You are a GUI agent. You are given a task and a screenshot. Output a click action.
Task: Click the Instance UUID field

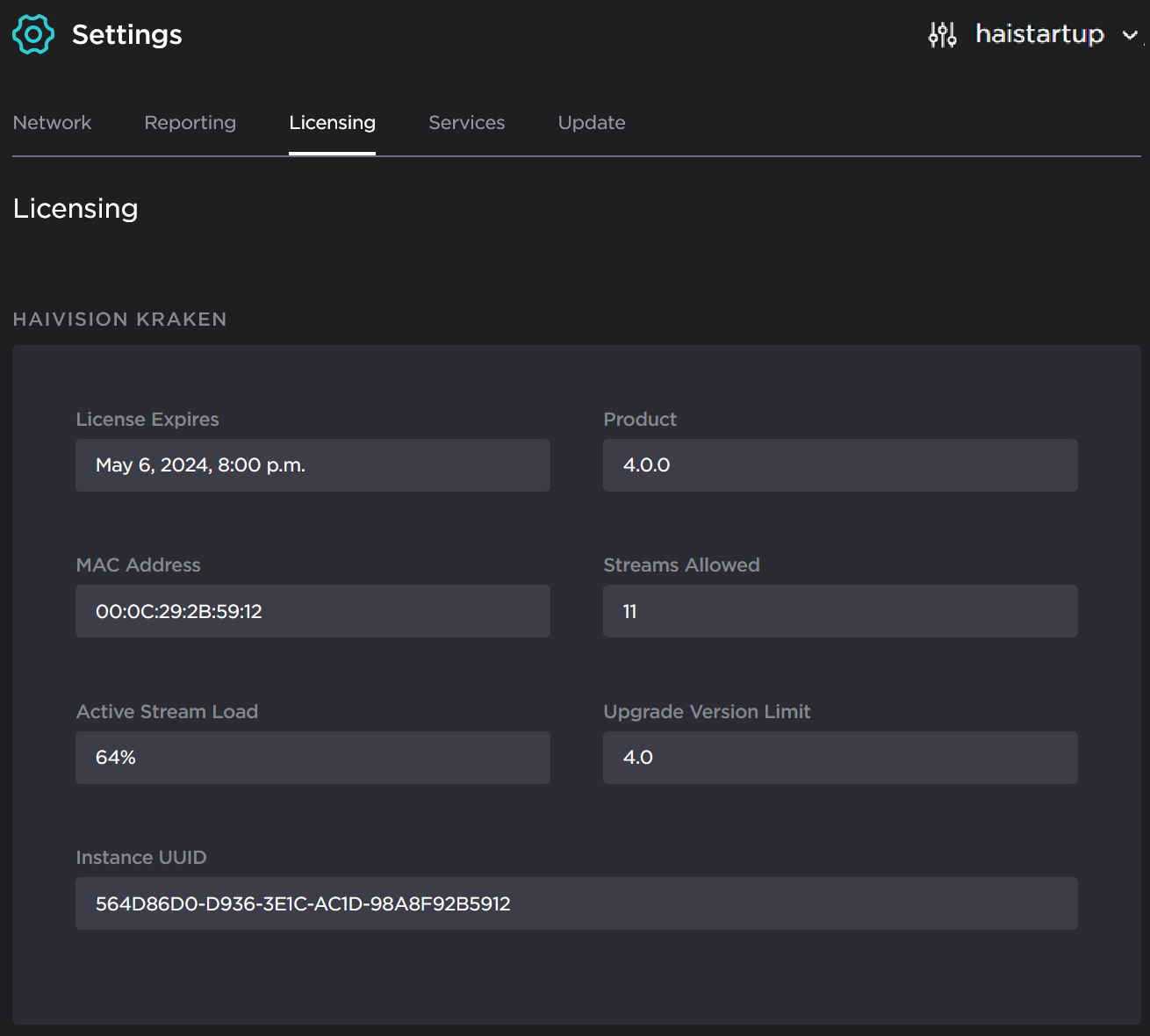pyautogui.click(x=576, y=903)
